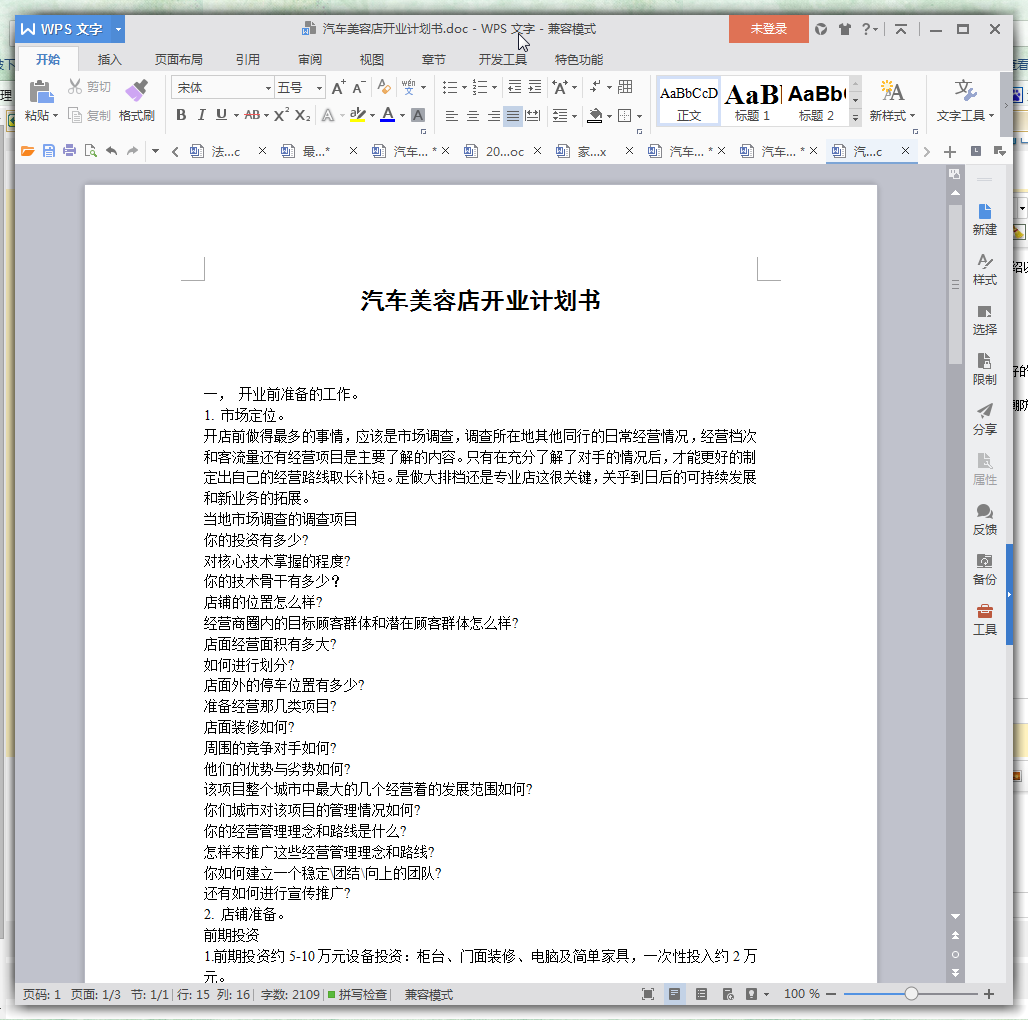Open 新建 in the side panel
Image resolution: width=1028 pixels, height=1020 pixels.
point(984,220)
